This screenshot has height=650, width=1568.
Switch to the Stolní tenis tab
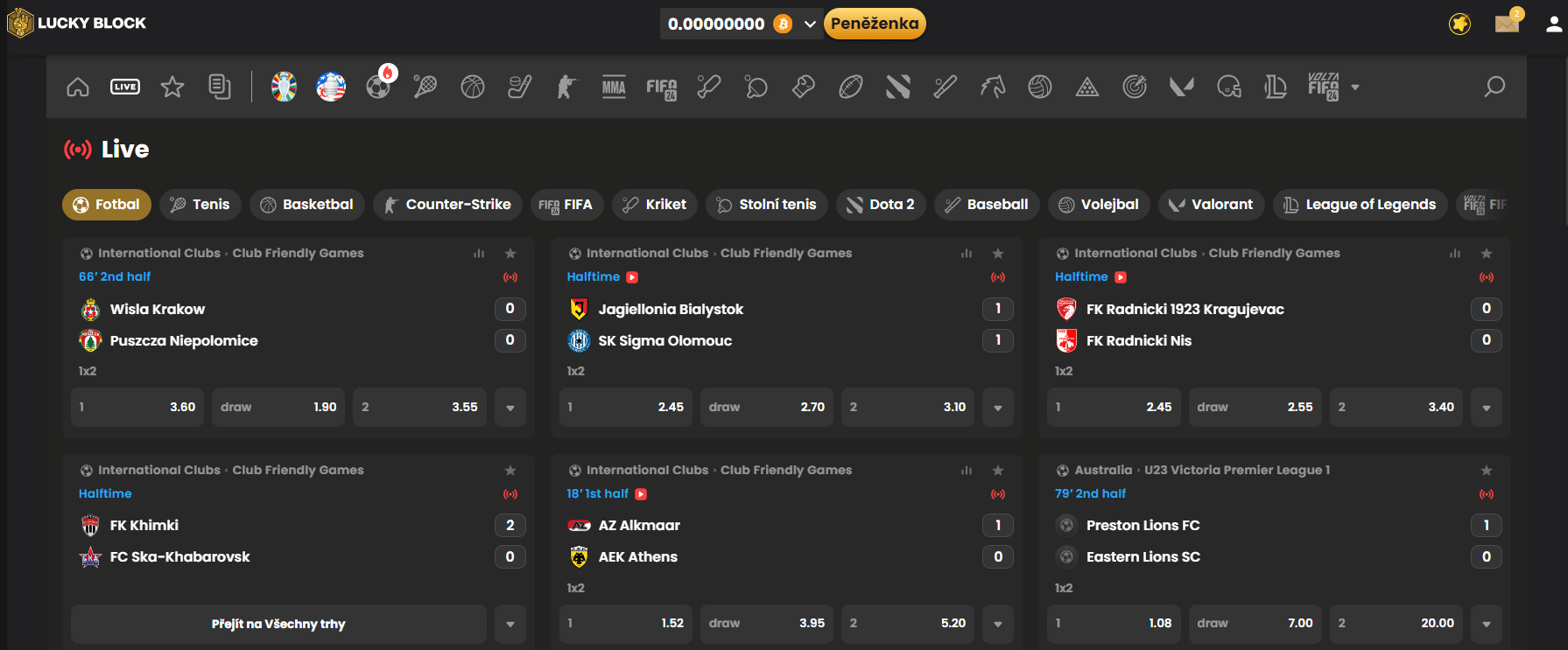pos(767,205)
